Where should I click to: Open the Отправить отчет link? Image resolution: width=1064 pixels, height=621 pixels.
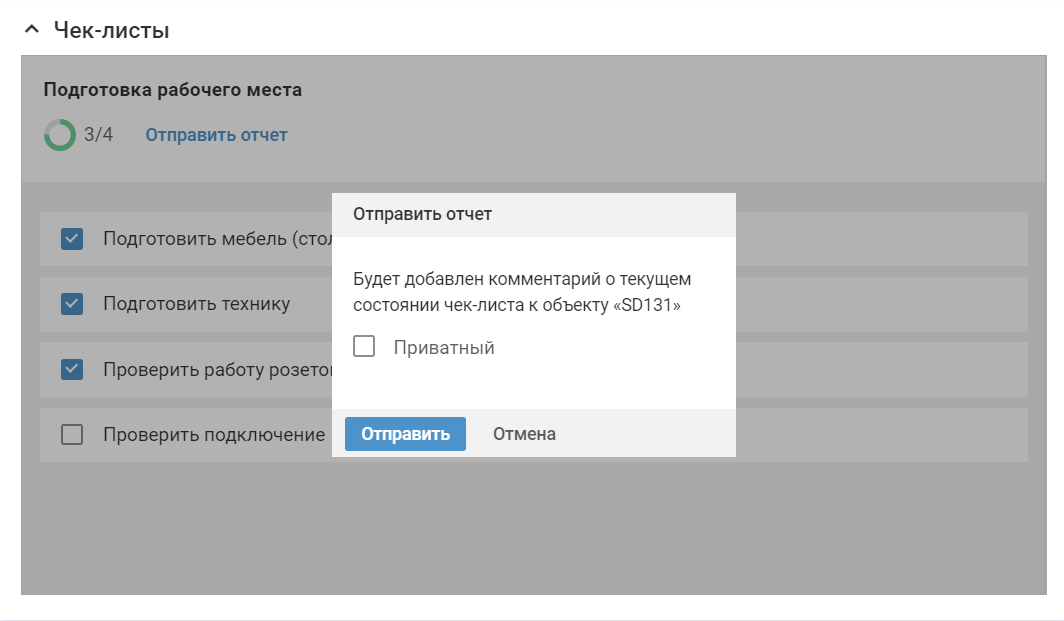click(216, 135)
